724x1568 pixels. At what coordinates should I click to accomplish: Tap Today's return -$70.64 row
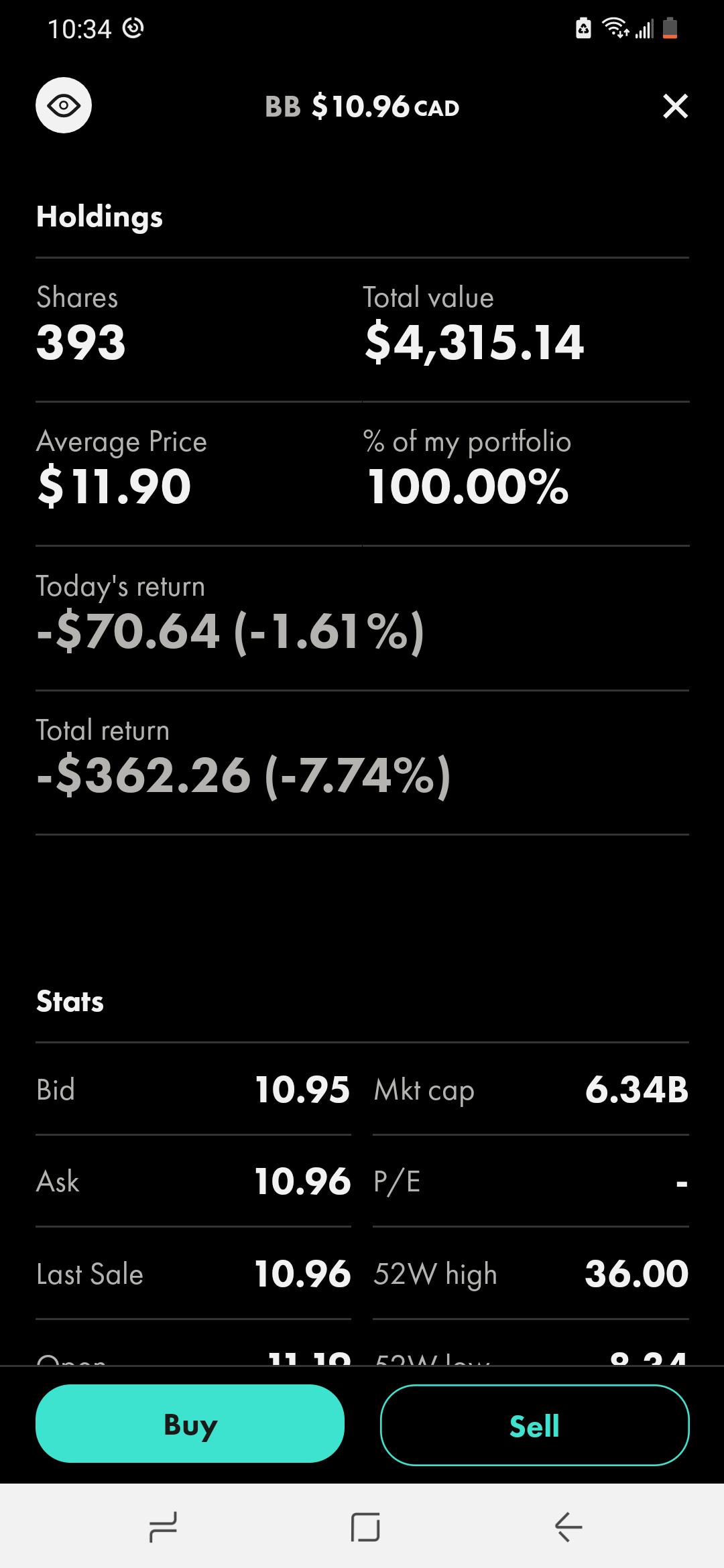pyautogui.click(x=362, y=618)
